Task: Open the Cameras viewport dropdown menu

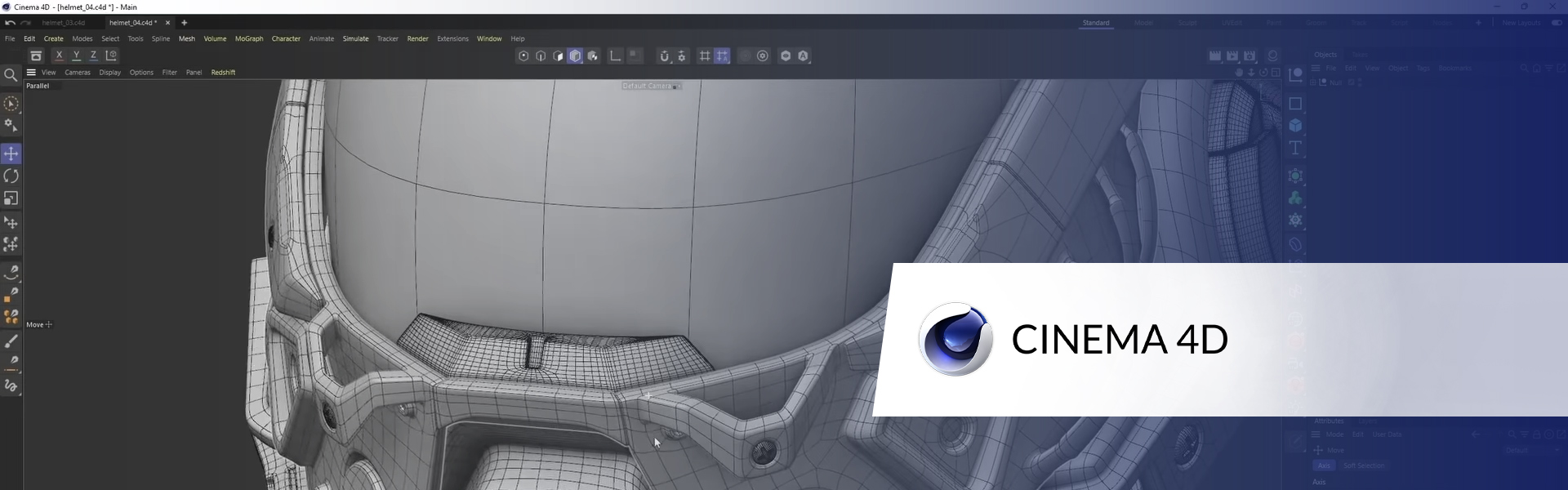Action: 78,73
